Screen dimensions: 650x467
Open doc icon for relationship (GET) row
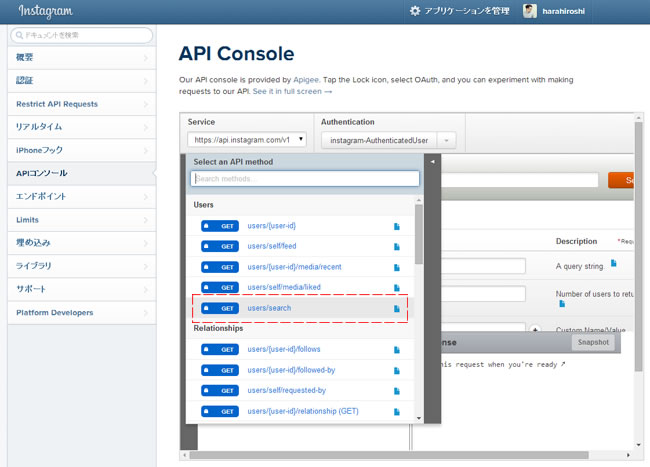397,411
